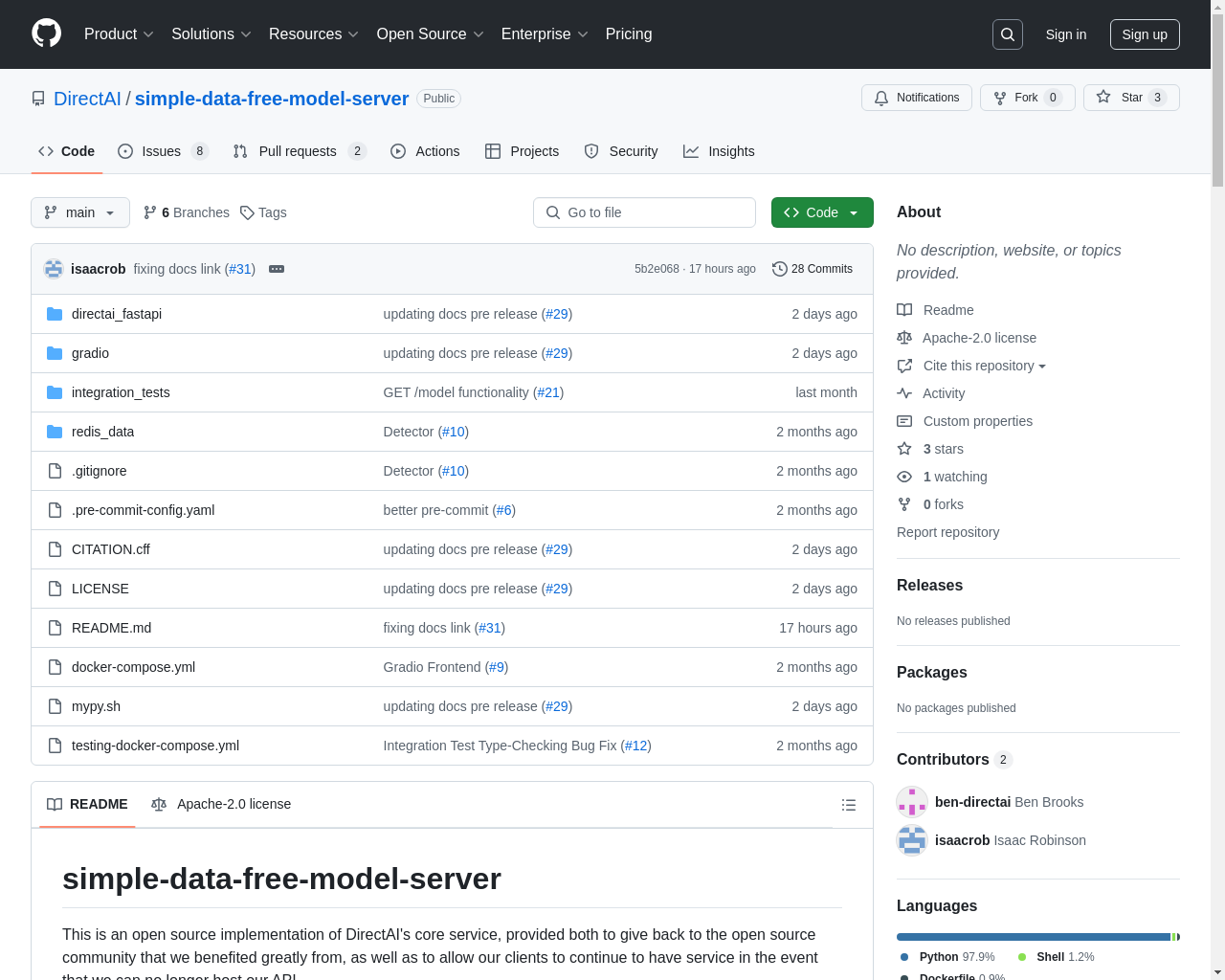The image size is (1225, 980).
Task: Click the Readme book icon in About
Action: pyautogui.click(x=904, y=310)
